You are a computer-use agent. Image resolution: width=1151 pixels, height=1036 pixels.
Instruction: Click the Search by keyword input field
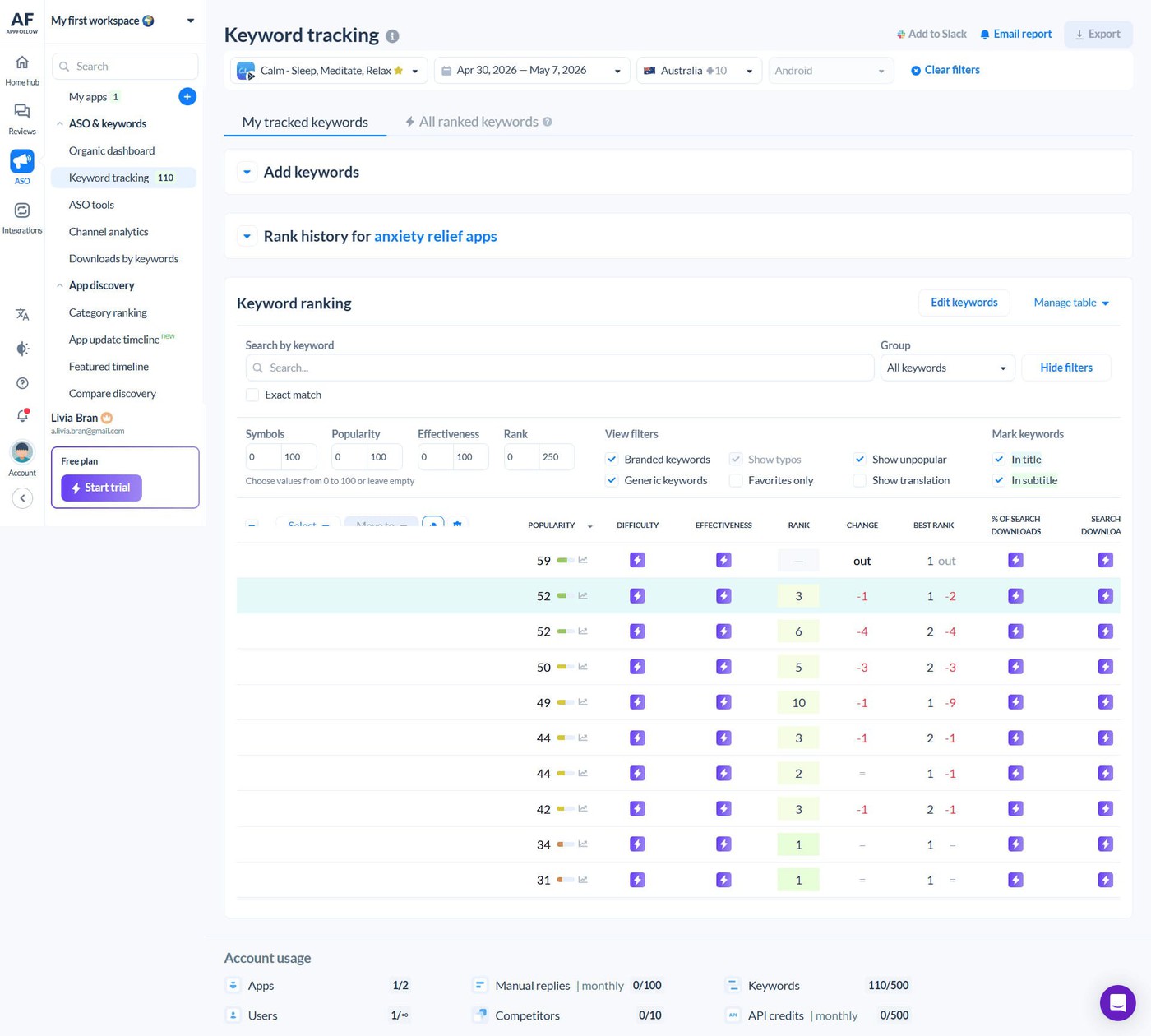(559, 368)
